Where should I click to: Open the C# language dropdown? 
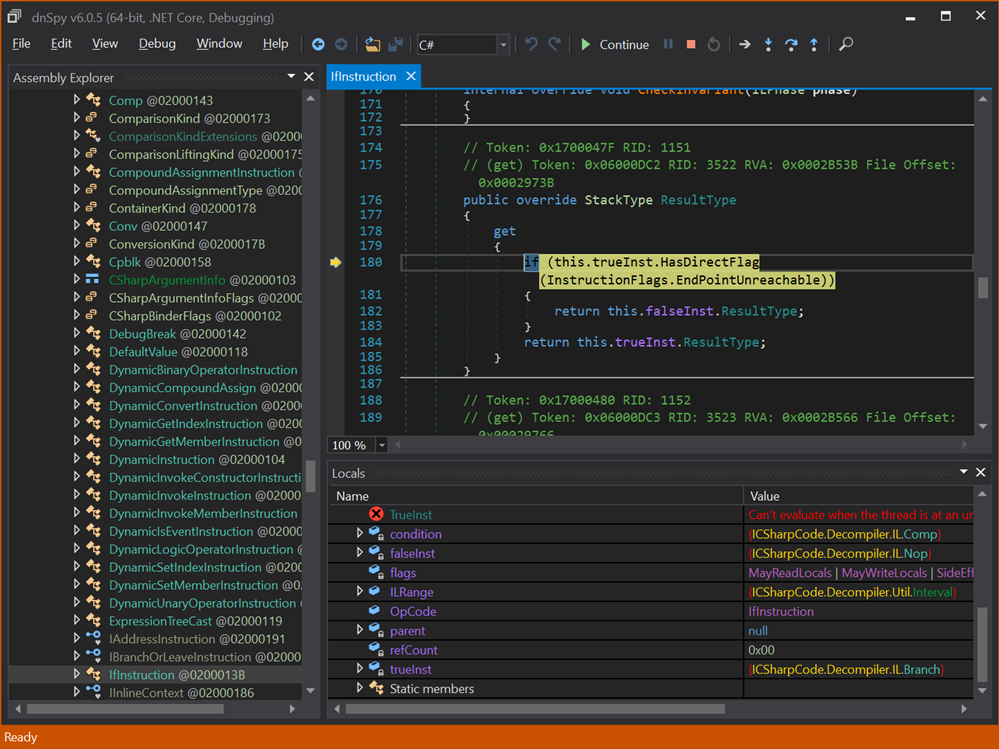(503, 45)
